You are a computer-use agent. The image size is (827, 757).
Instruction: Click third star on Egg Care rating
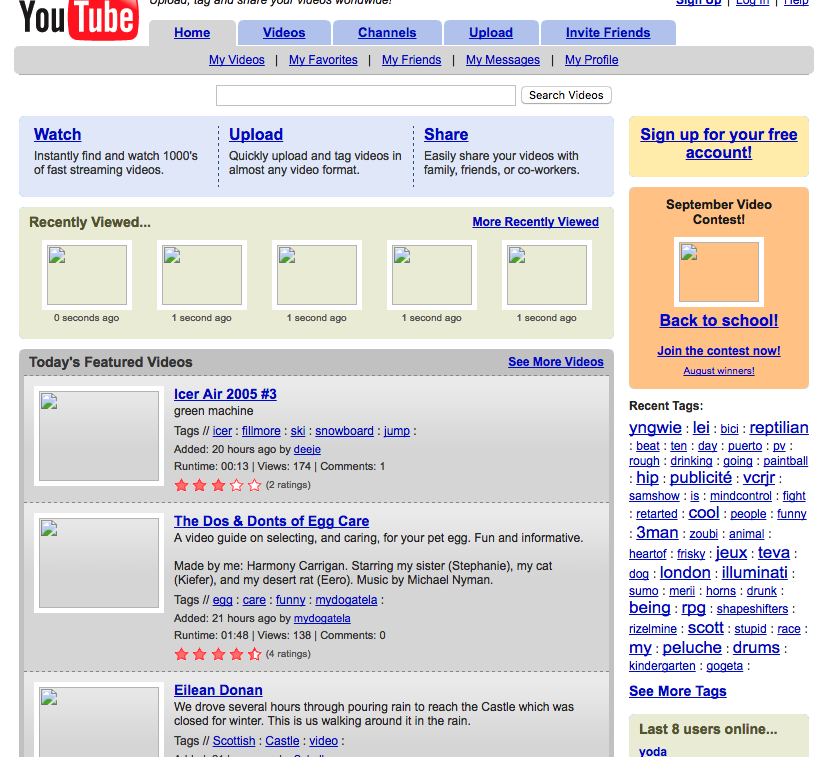(x=218, y=654)
